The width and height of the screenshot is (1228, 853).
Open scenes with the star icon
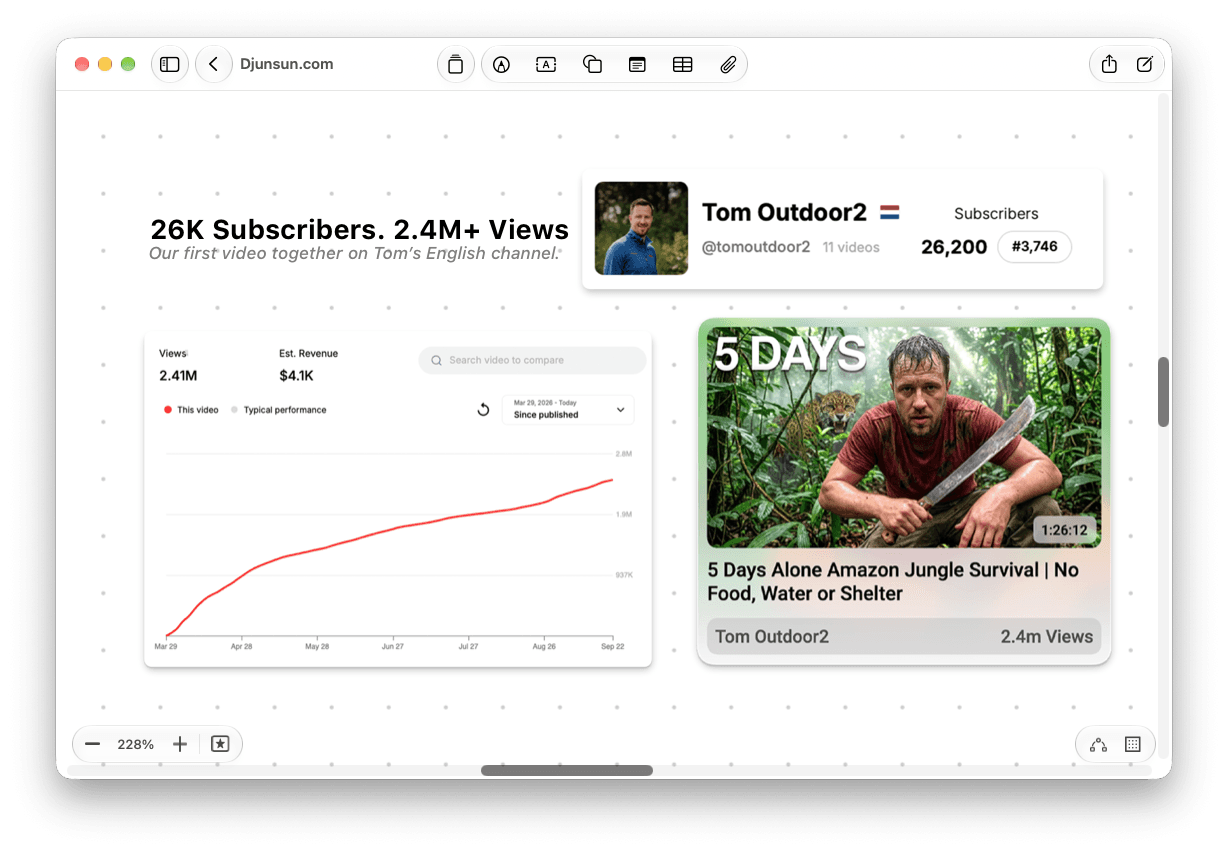click(220, 744)
